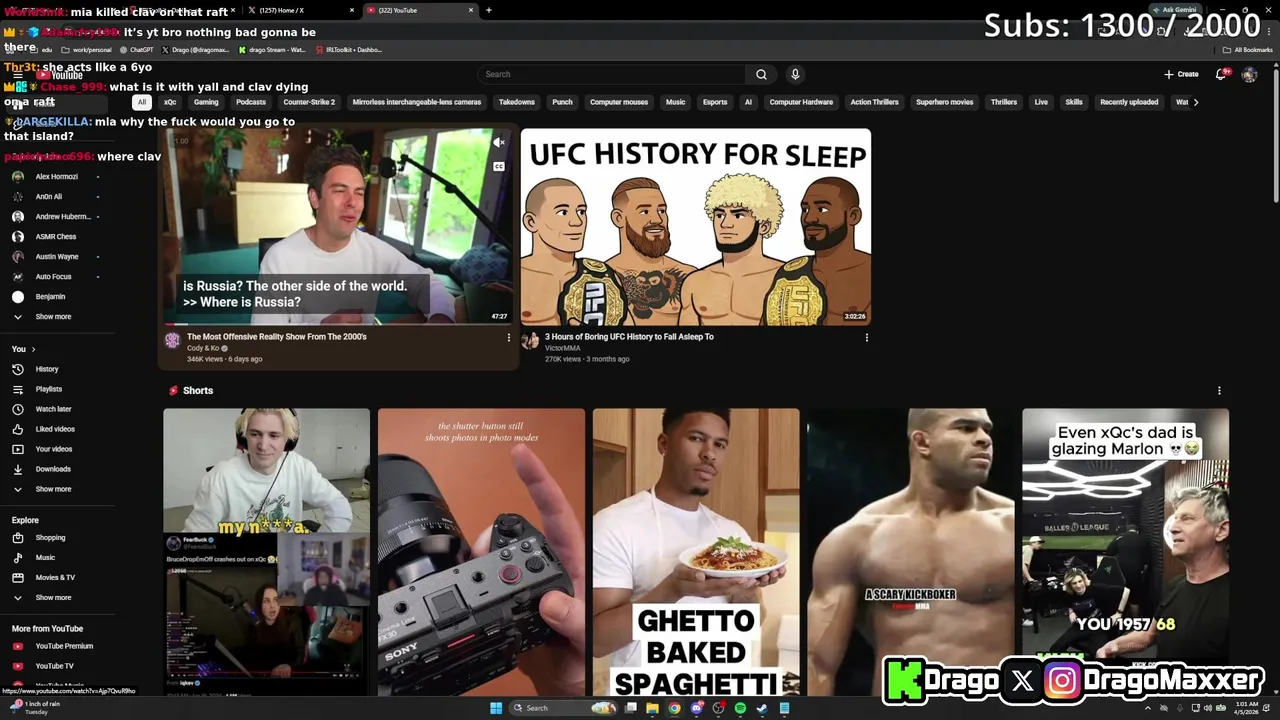Open Steam from the taskbar
This screenshot has height=720, width=1280.
point(762,708)
